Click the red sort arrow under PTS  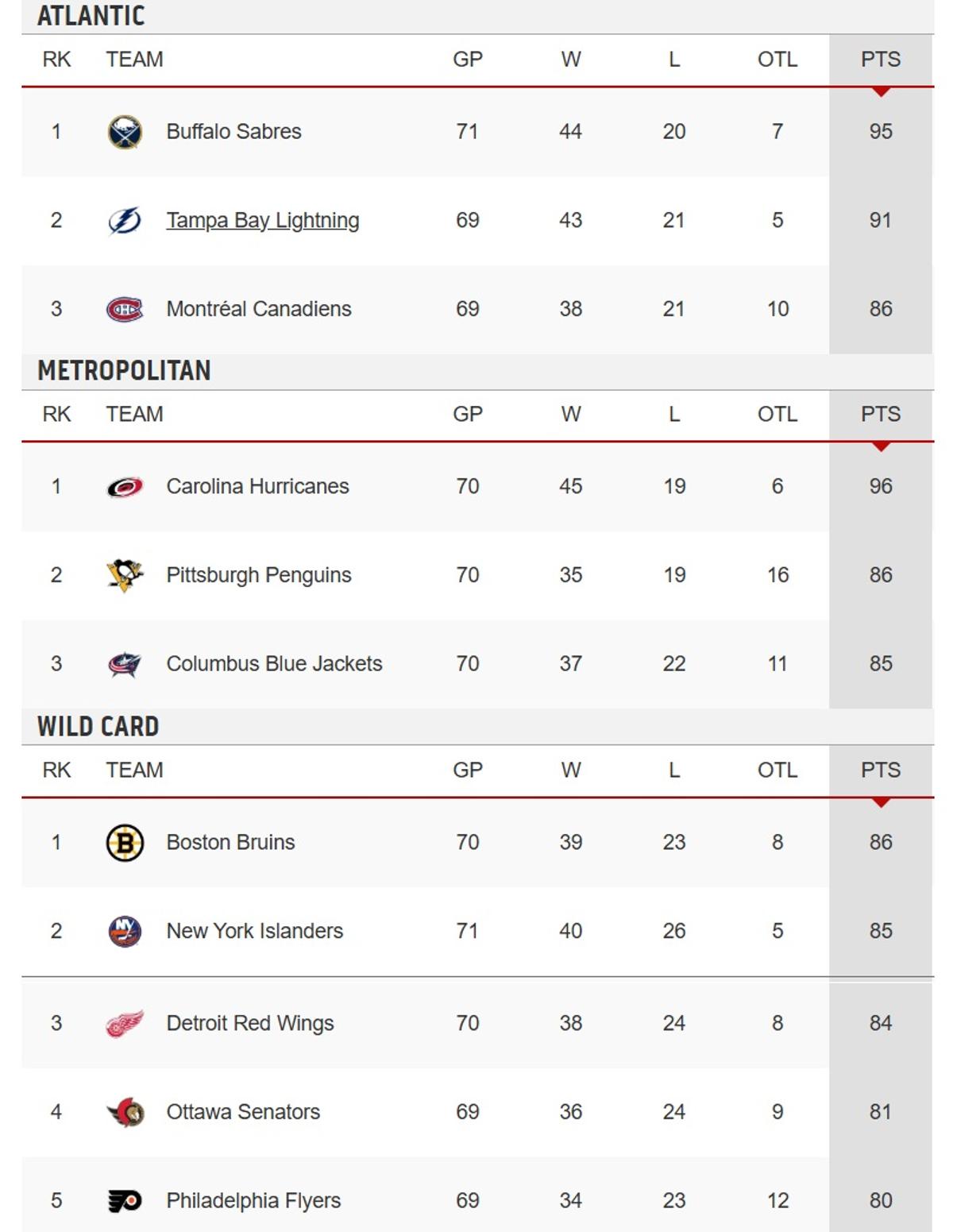click(881, 91)
